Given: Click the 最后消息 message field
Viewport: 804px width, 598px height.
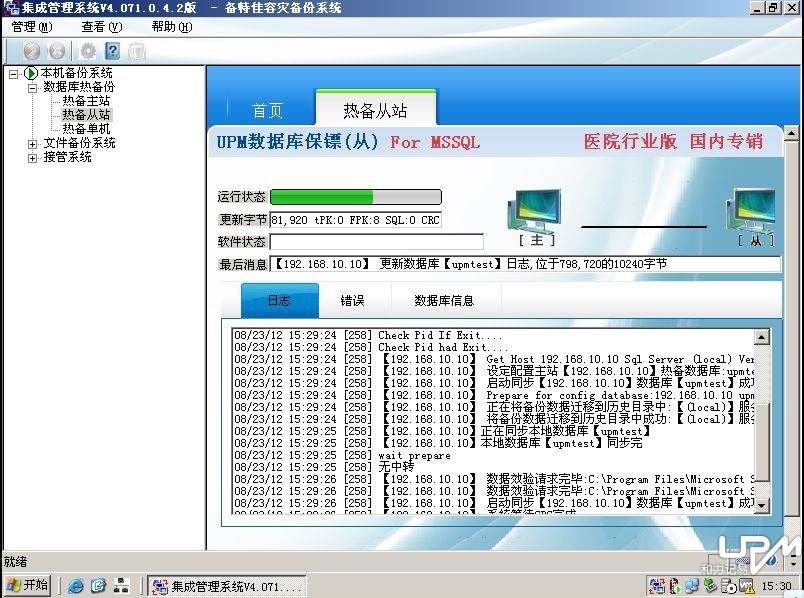Looking at the screenshot, I should click(526, 264).
